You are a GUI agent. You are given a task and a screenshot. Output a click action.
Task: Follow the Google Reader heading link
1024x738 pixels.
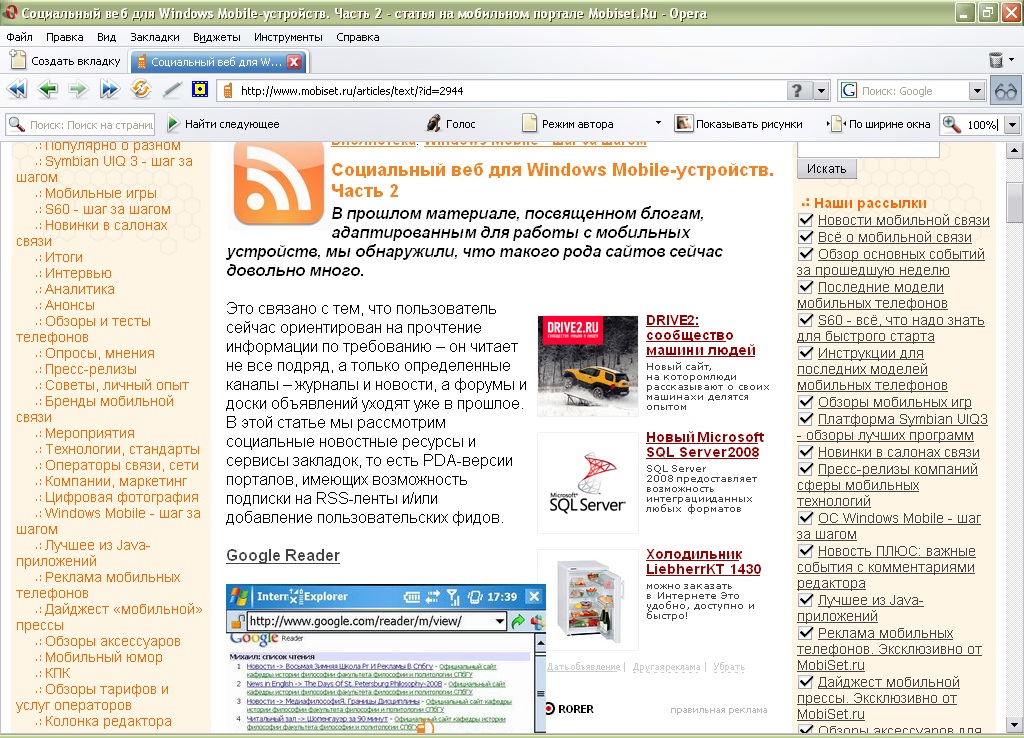coord(283,555)
